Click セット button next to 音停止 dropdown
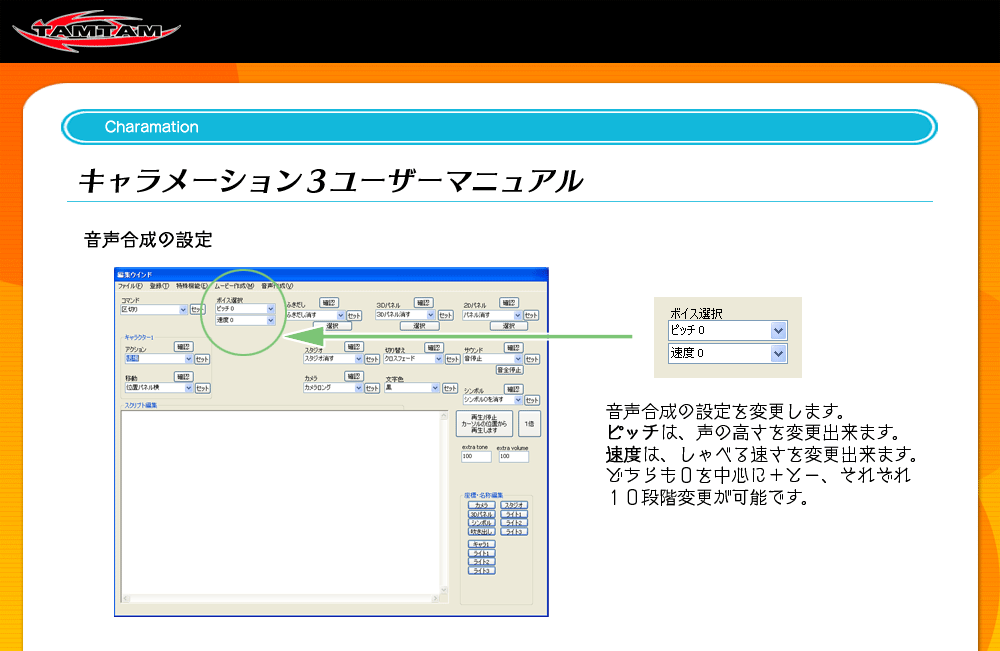Viewport: 1000px width, 651px height. pos(532,359)
